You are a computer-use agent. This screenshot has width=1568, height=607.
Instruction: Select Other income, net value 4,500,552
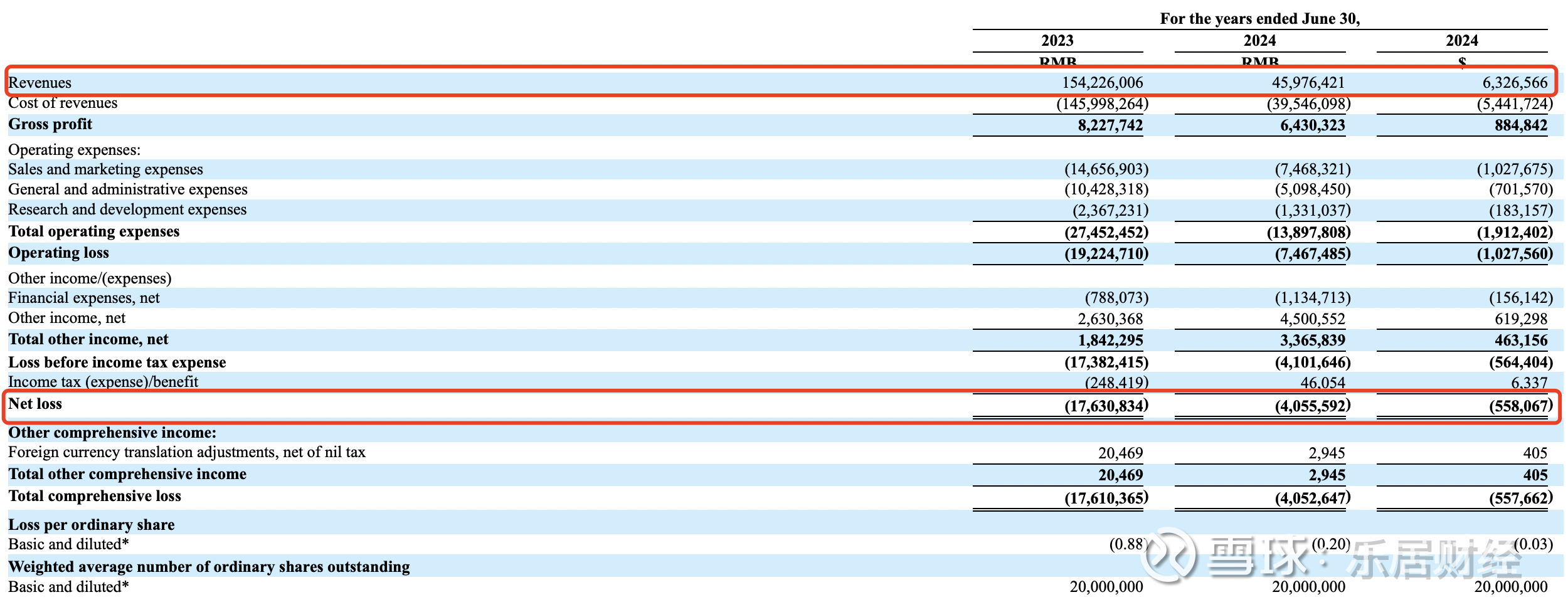coord(1312,319)
